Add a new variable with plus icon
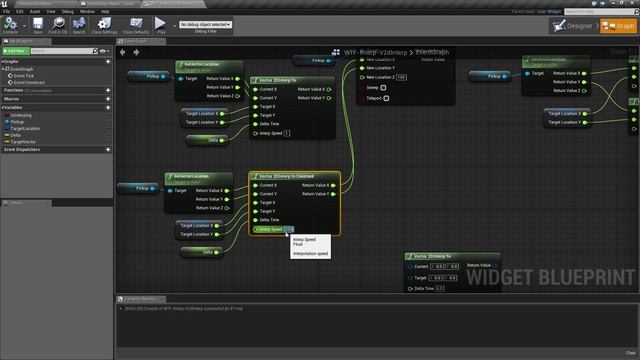The image size is (640, 360). point(108,107)
